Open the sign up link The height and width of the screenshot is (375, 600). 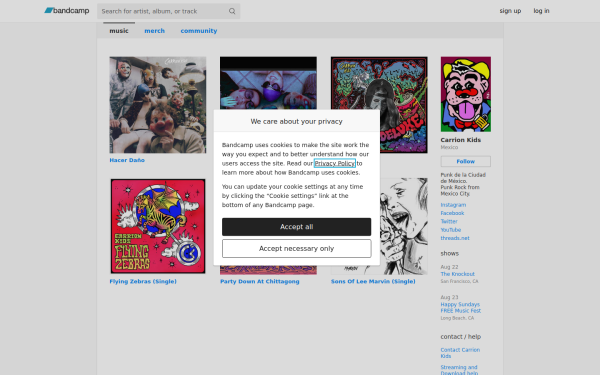click(x=510, y=11)
